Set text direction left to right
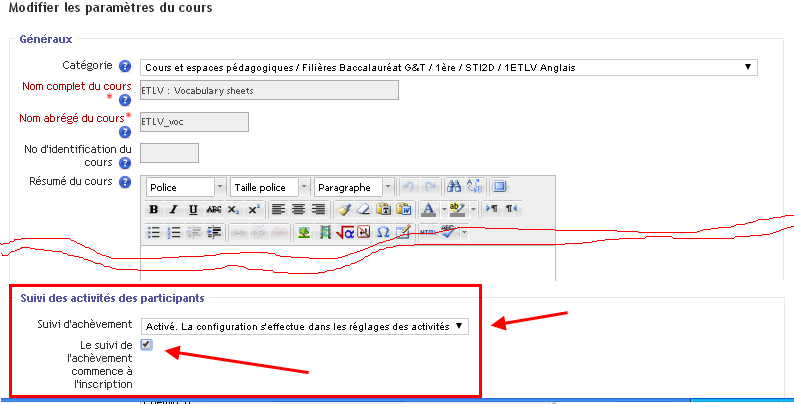 [491, 209]
